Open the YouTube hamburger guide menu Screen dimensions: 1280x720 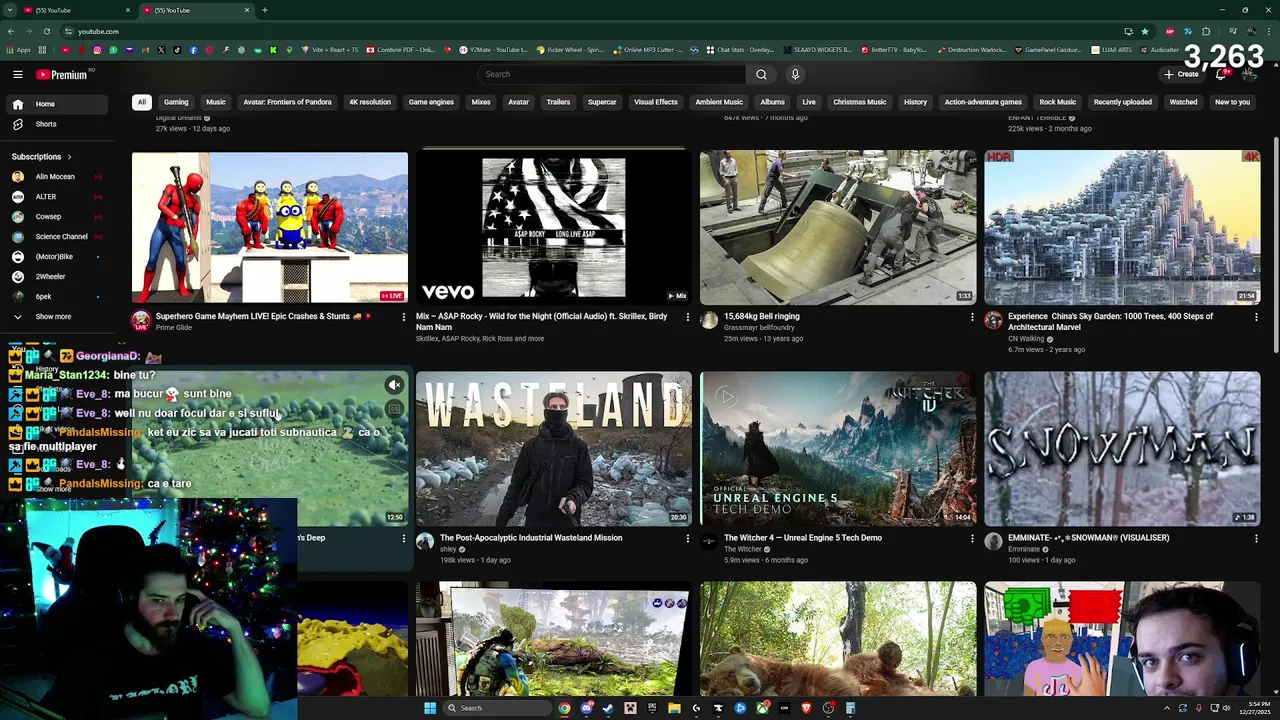point(17,74)
